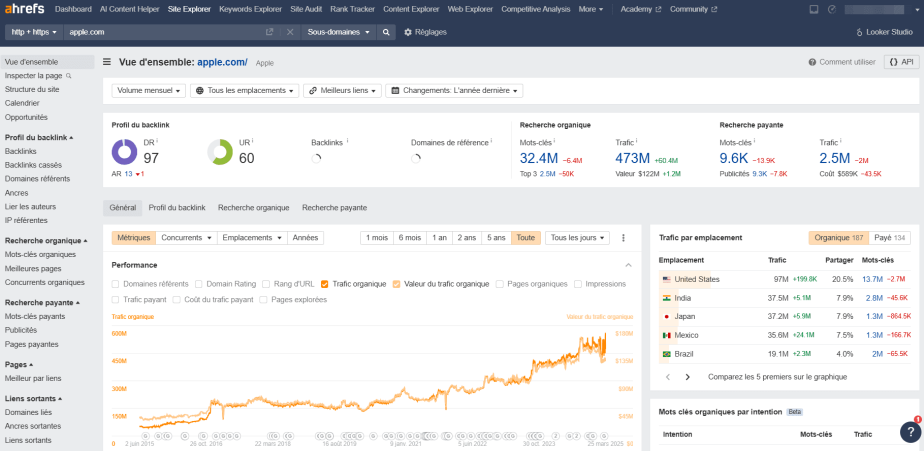Open Backlinks cassés in sidebar

(33, 165)
